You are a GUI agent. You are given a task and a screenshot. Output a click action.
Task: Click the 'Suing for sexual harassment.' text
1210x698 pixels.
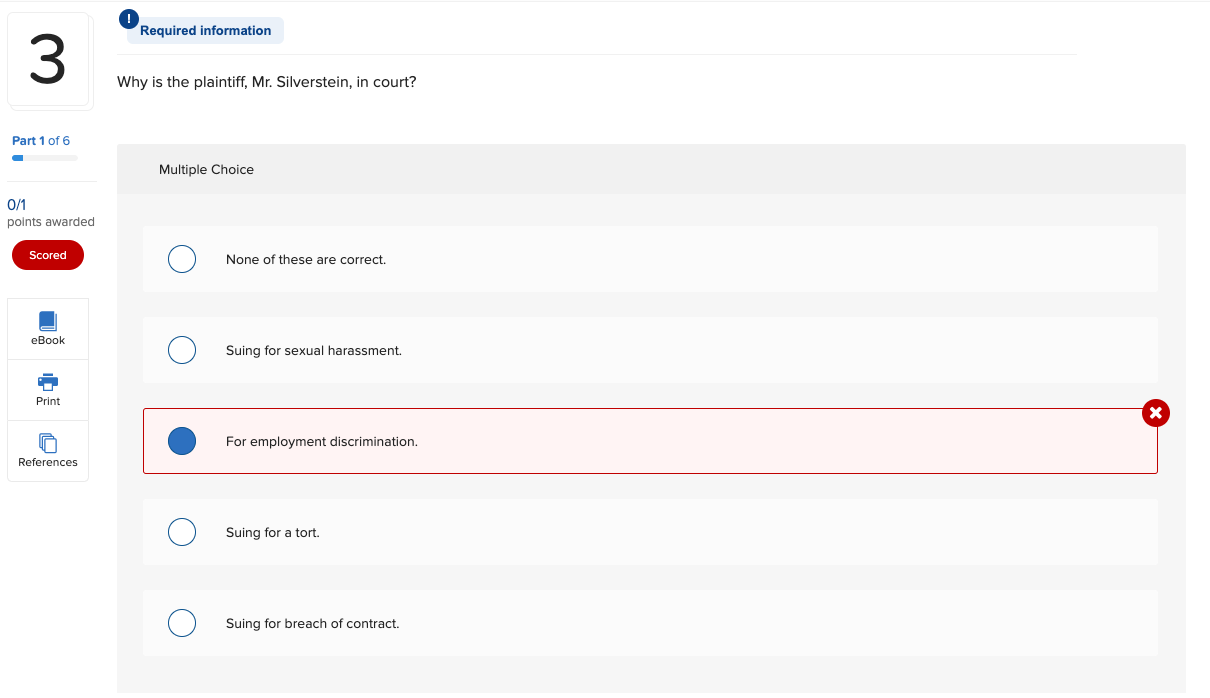[x=314, y=351]
